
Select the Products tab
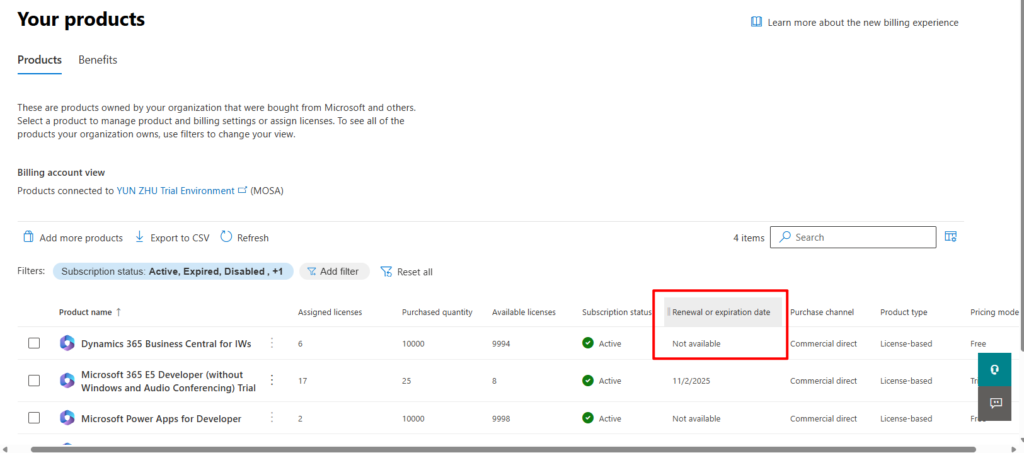pos(39,60)
